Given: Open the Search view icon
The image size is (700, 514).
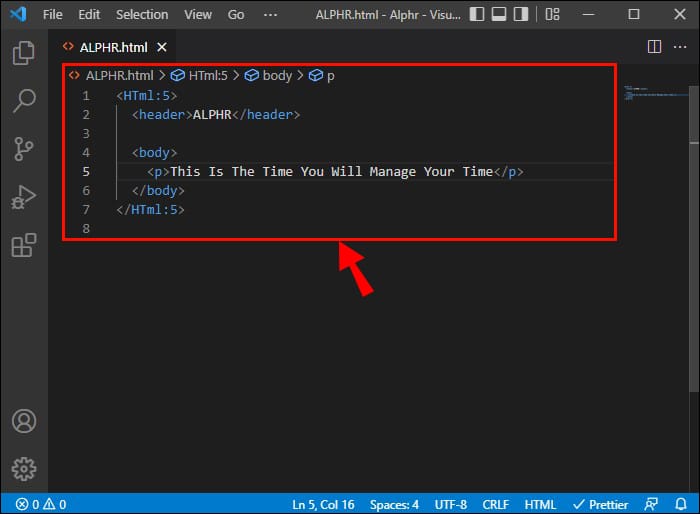Looking at the screenshot, I should pos(23,100).
